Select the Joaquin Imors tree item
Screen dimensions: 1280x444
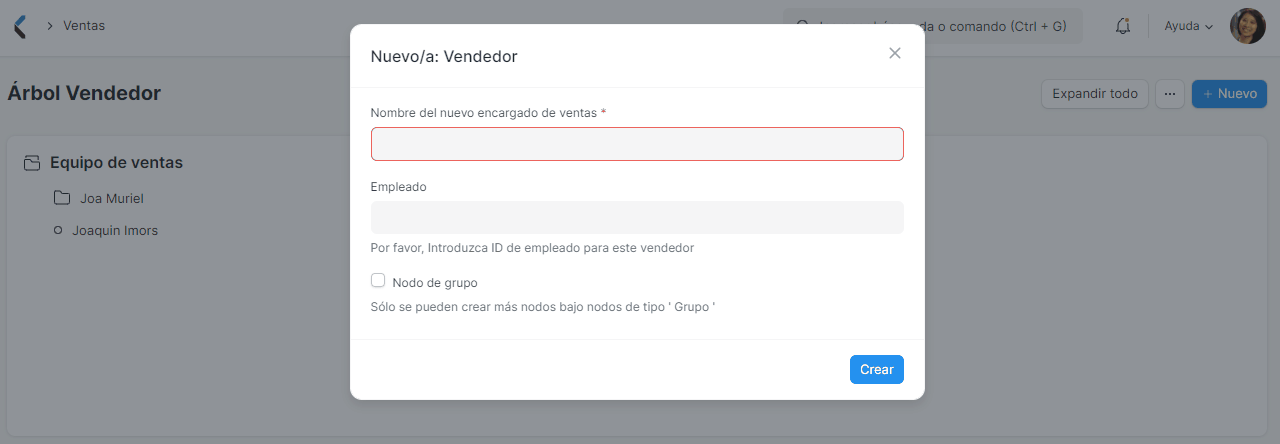point(115,230)
